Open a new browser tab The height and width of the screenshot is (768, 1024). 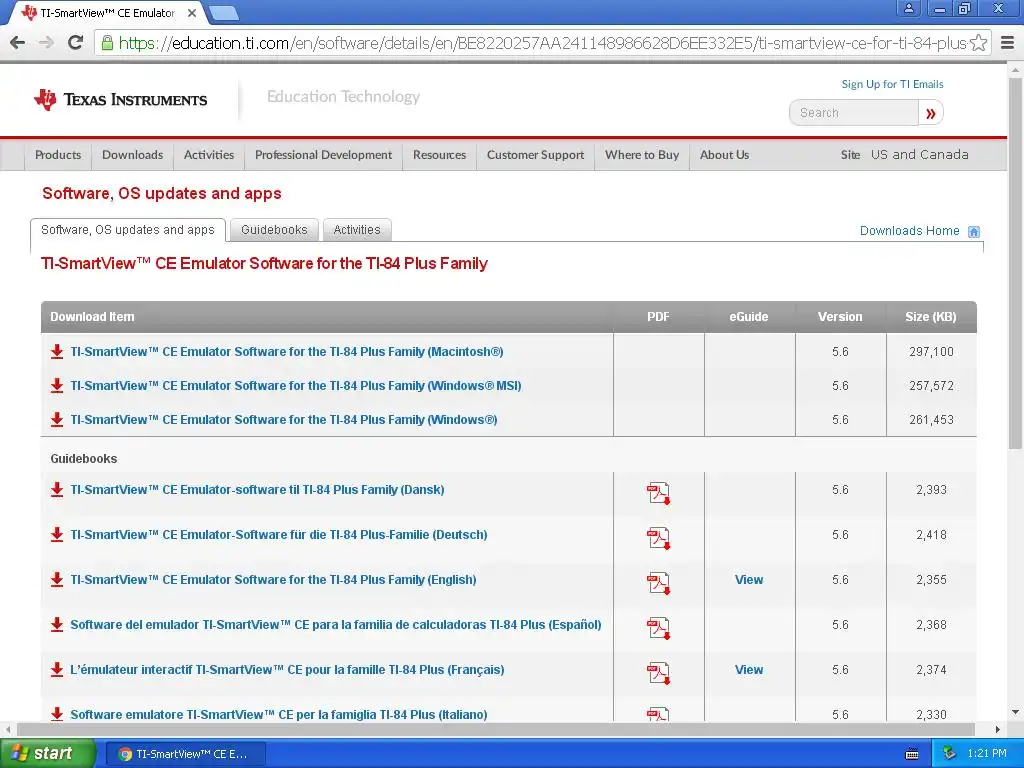pyautogui.click(x=223, y=12)
